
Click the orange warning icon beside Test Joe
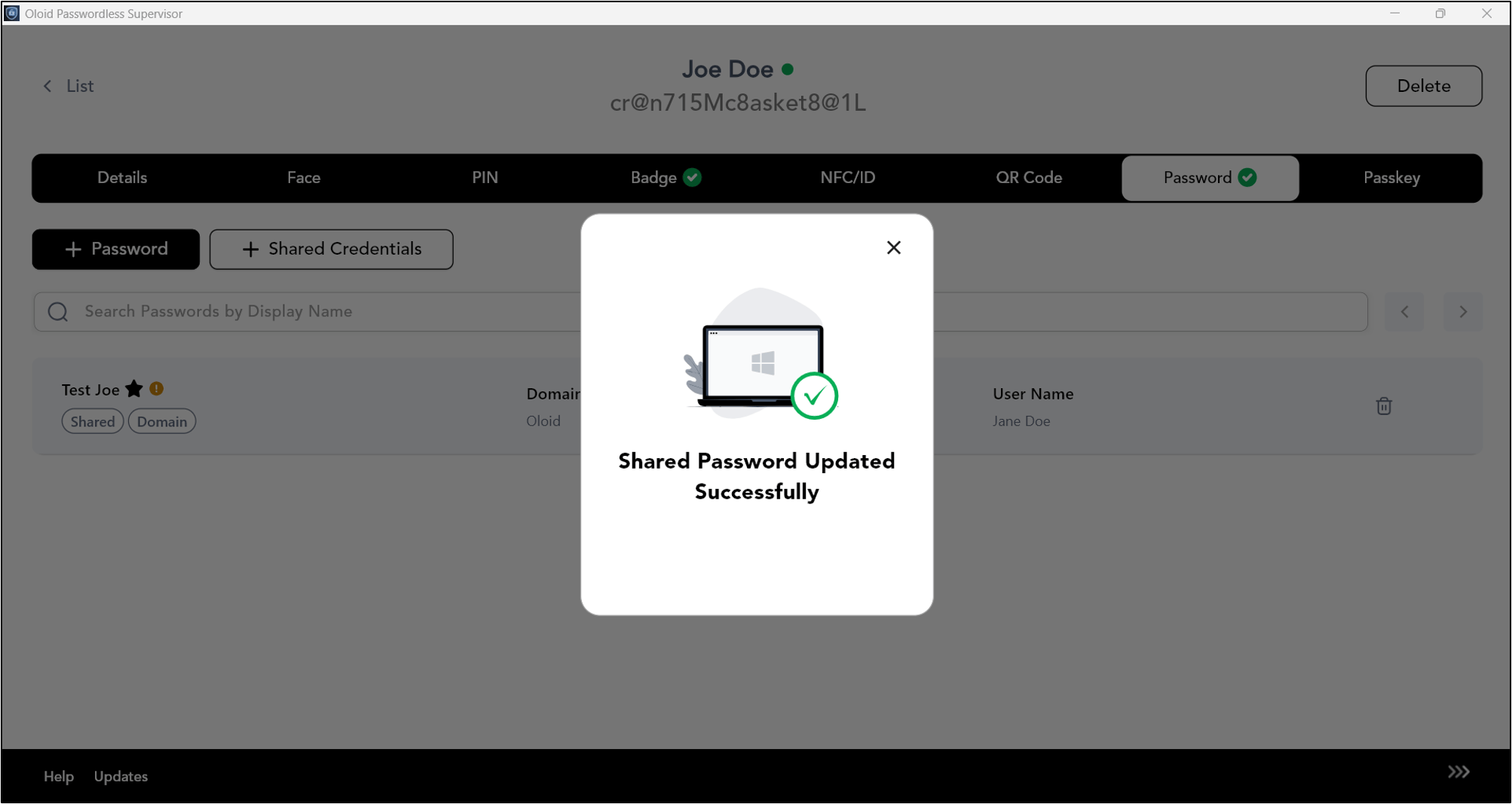(157, 389)
